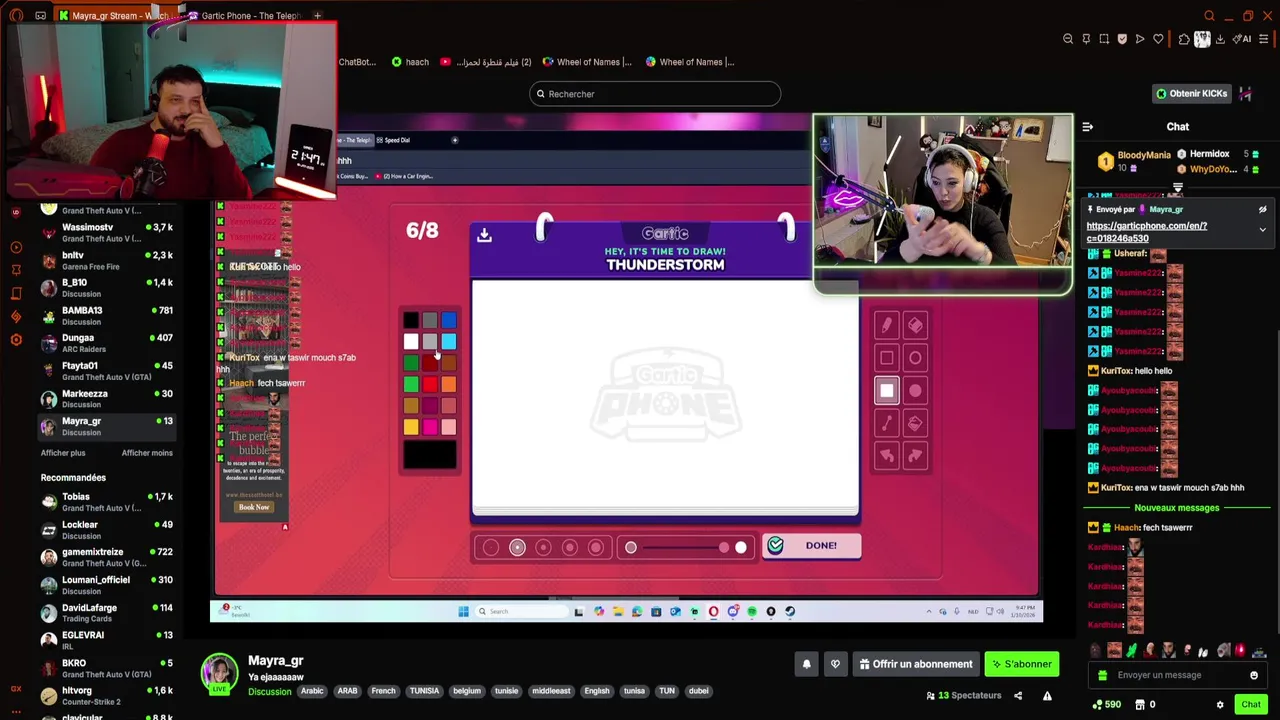1280x720 pixels.
Task: Pick the yellow color swatch
Action: (x=411, y=427)
